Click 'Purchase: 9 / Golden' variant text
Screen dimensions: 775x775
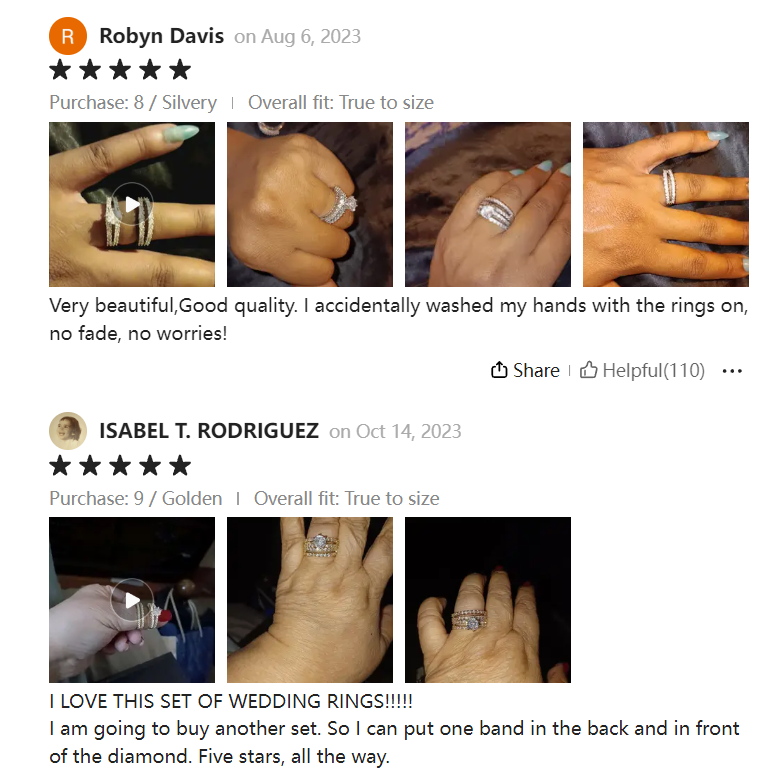point(135,498)
